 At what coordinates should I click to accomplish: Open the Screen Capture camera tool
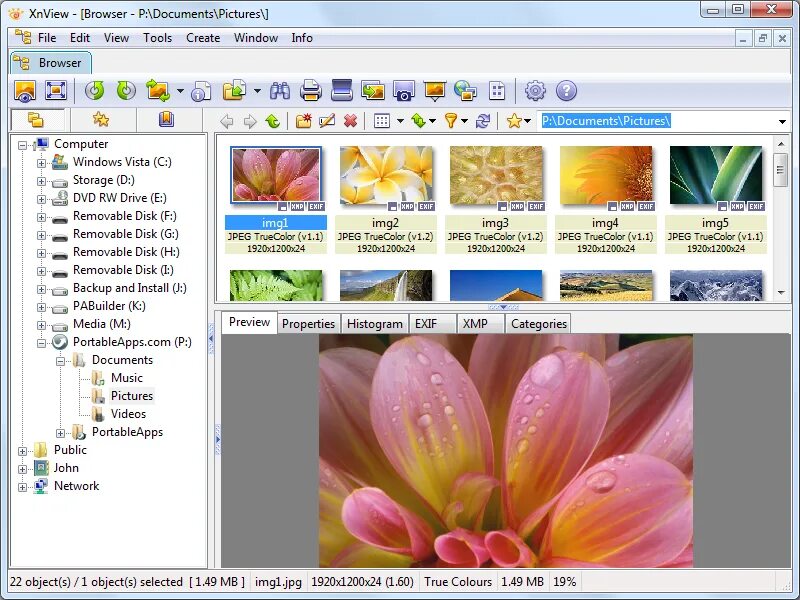click(x=404, y=90)
